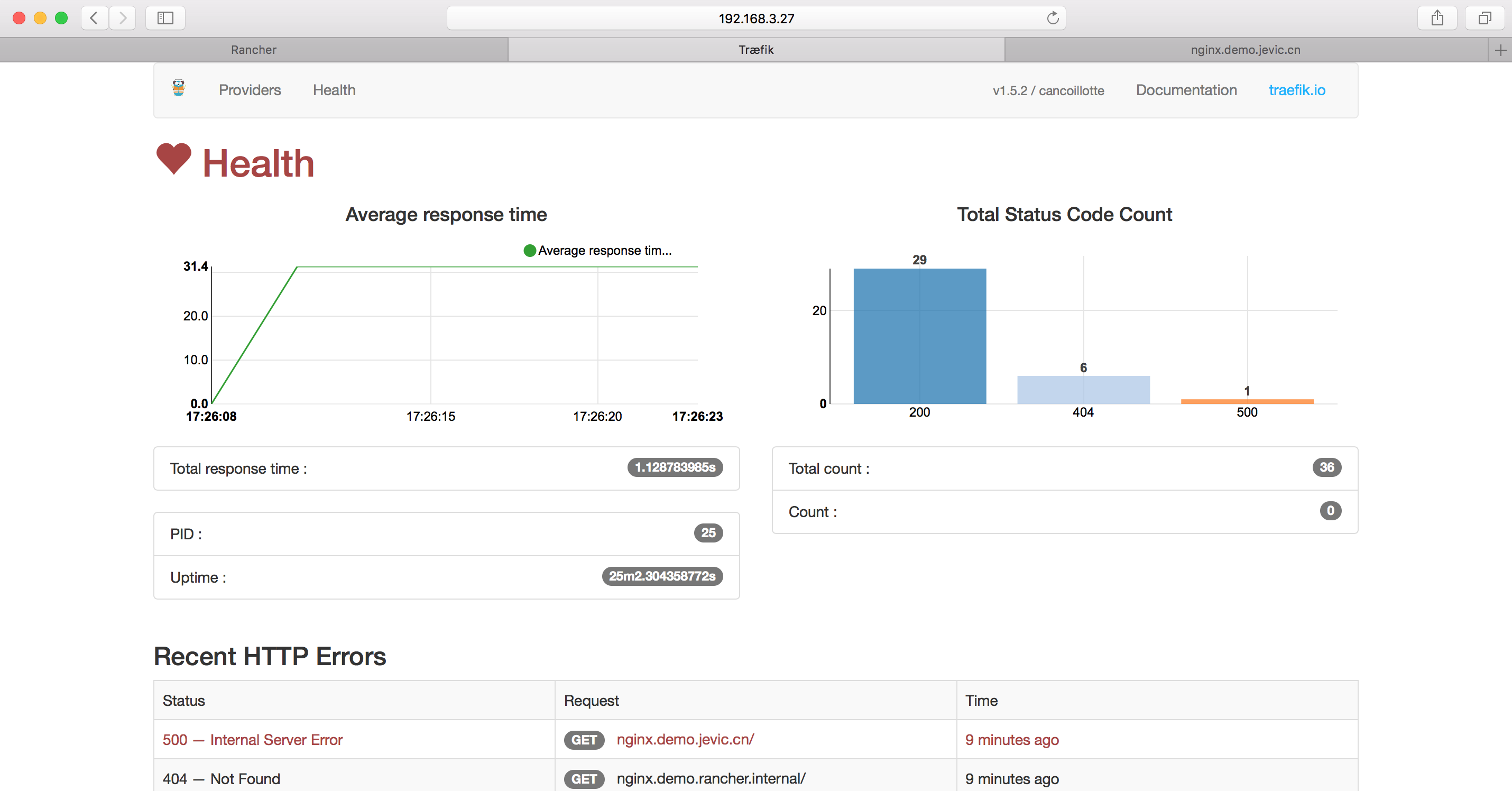Open the Documentation link

point(1186,90)
